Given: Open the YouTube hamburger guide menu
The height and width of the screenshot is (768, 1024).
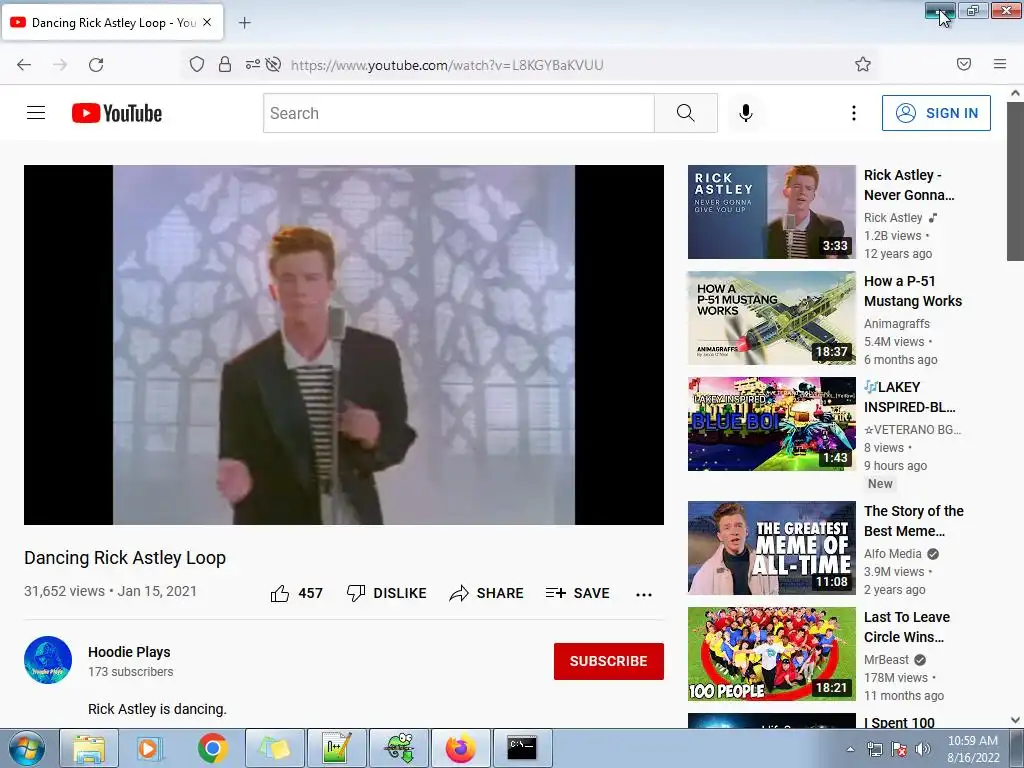Looking at the screenshot, I should [x=36, y=113].
